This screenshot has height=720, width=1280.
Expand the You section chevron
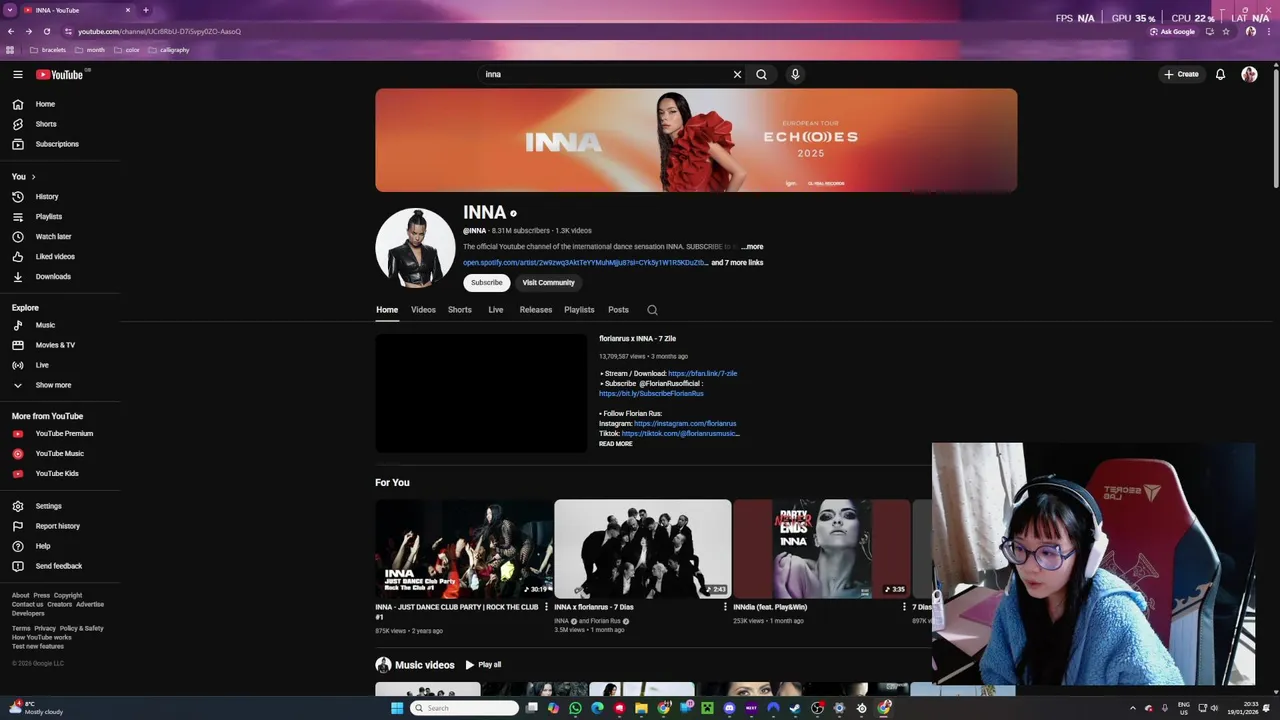[33, 177]
